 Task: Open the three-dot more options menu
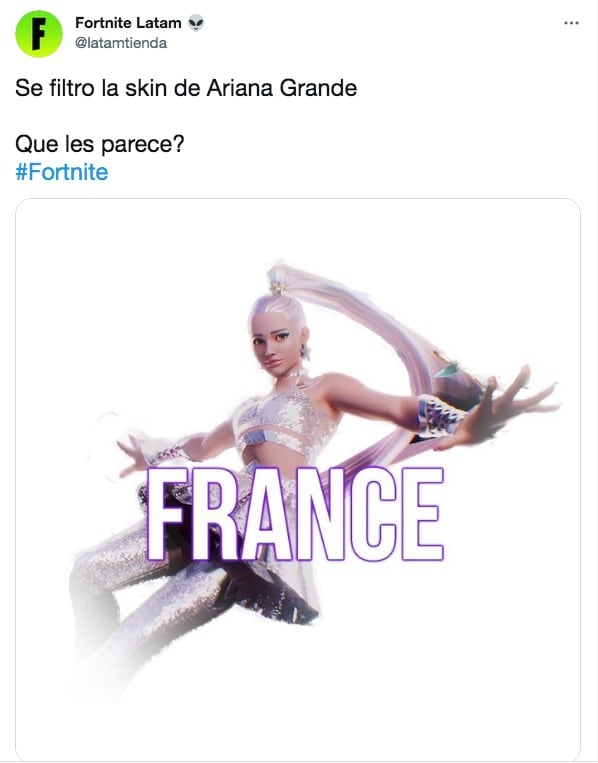[571, 23]
